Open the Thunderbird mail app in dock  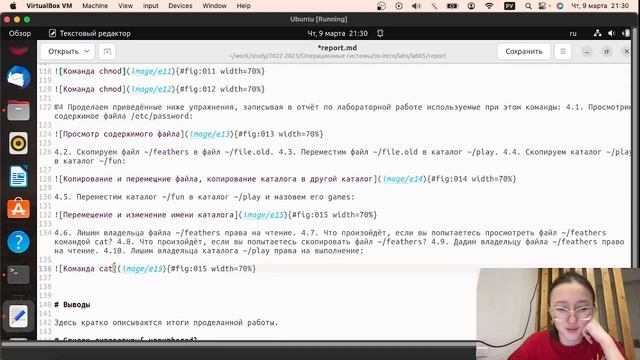(x=18, y=77)
